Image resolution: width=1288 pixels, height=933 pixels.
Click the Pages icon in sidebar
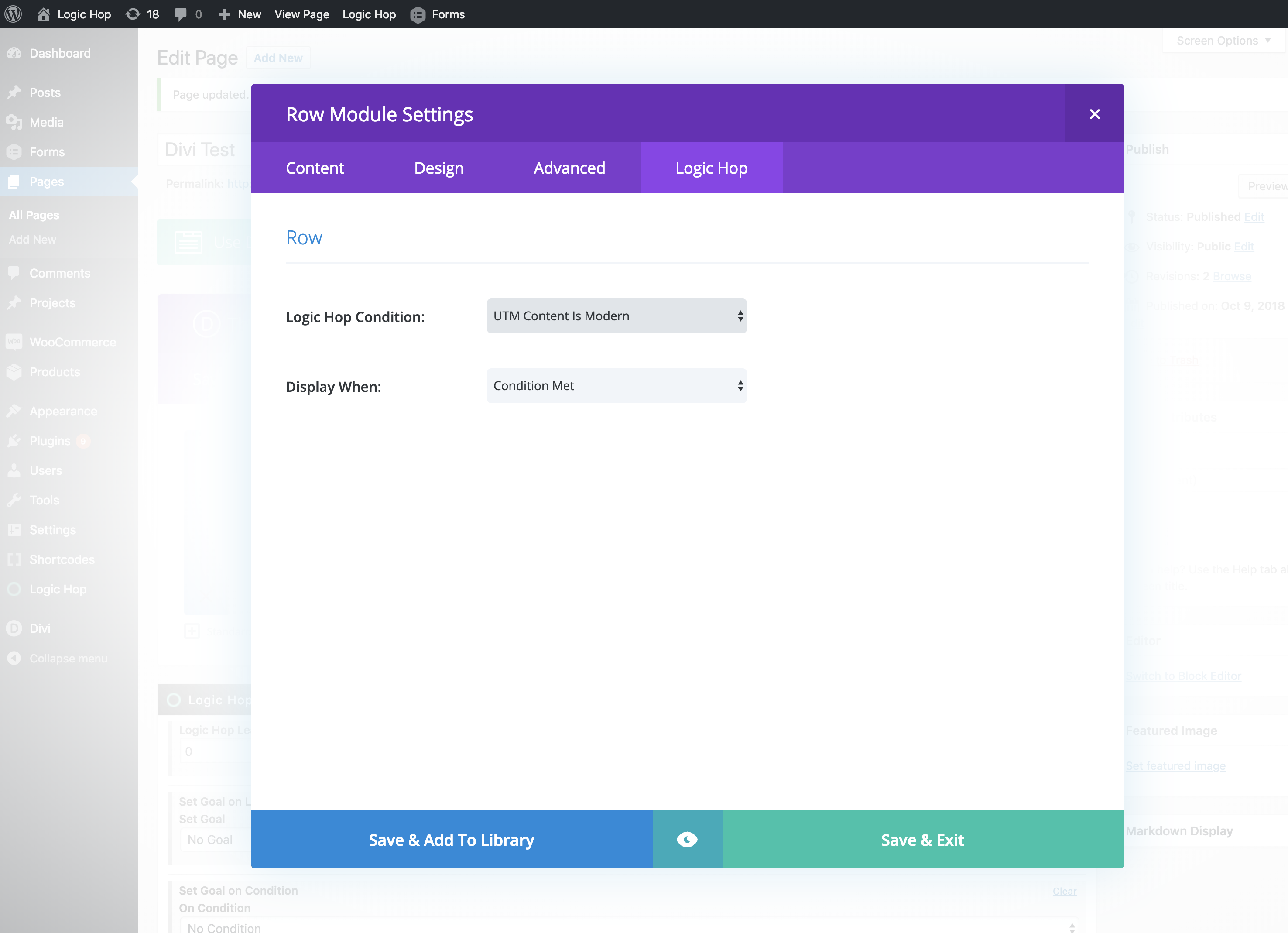pos(14,182)
